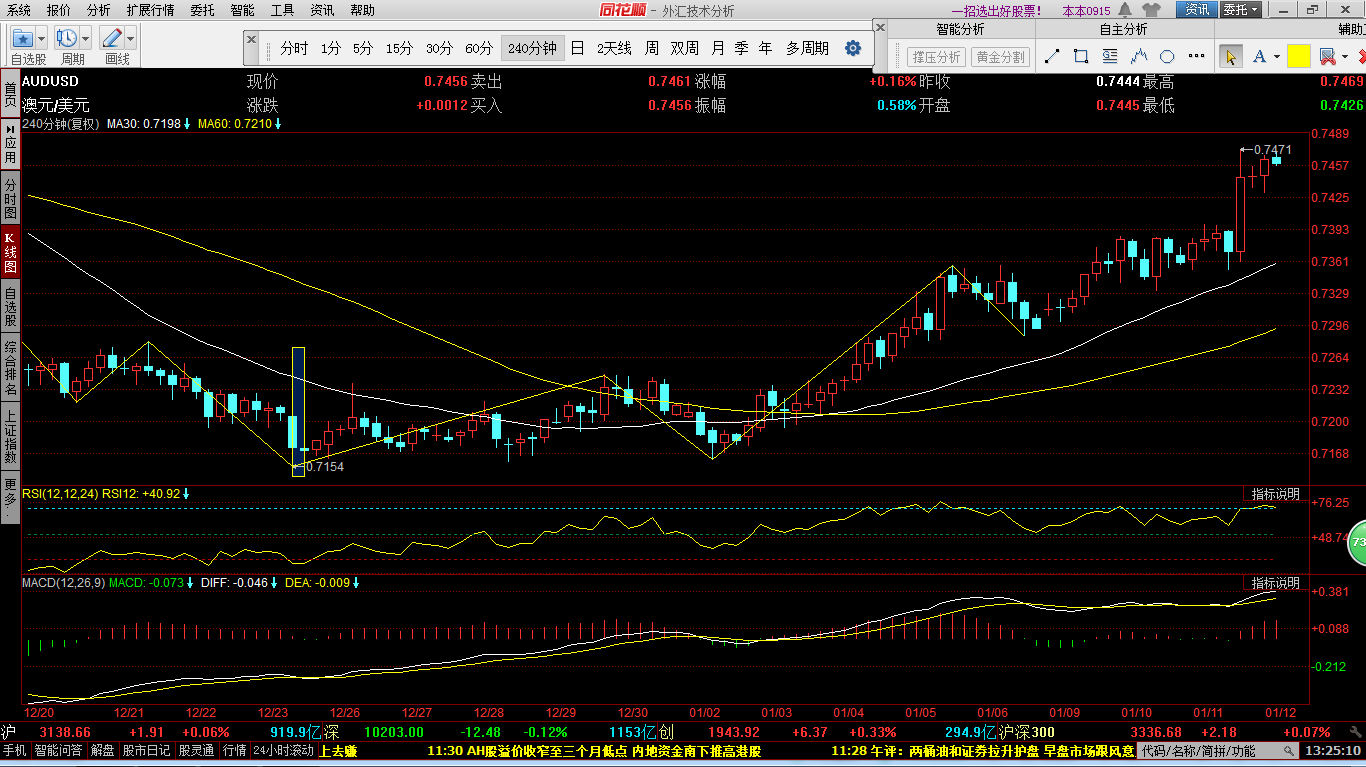This screenshot has height=767, width=1366.
Task: Click the 智能问答 bottom button
Action: point(59,750)
